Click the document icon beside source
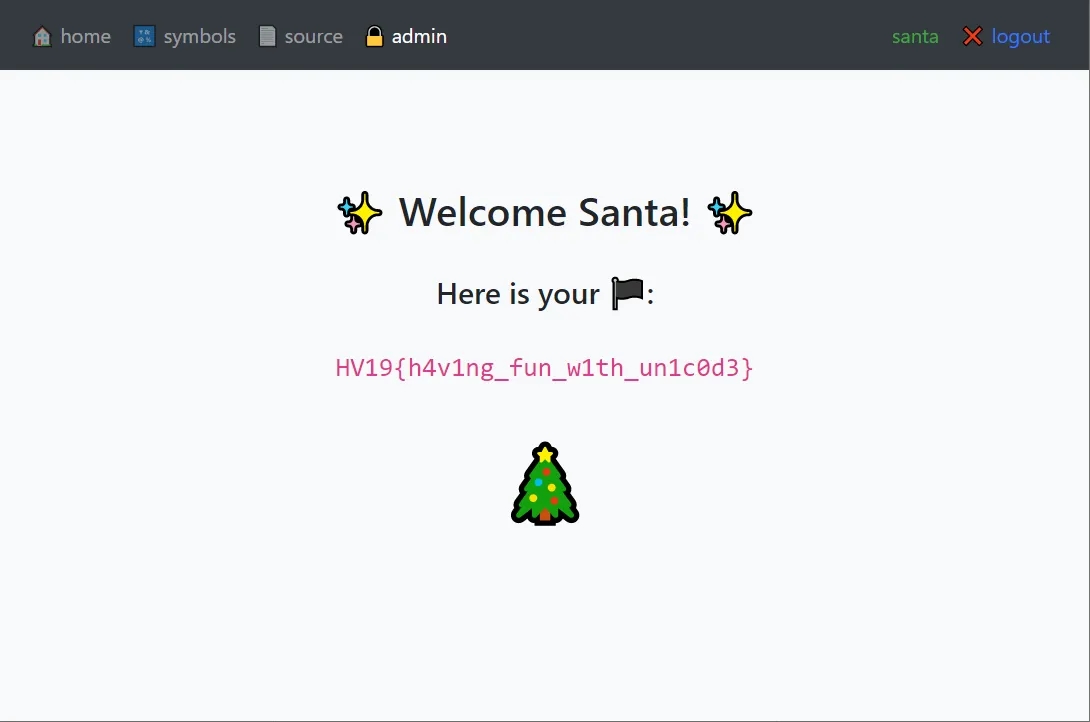1090x722 pixels. 267,37
